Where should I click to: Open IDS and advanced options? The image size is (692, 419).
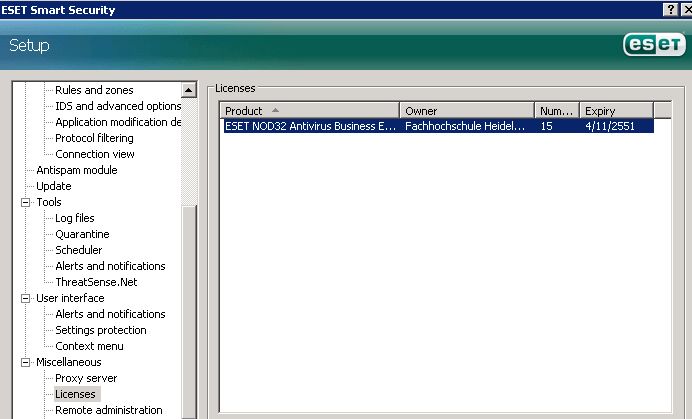pyautogui.click(x=118, y=106)
